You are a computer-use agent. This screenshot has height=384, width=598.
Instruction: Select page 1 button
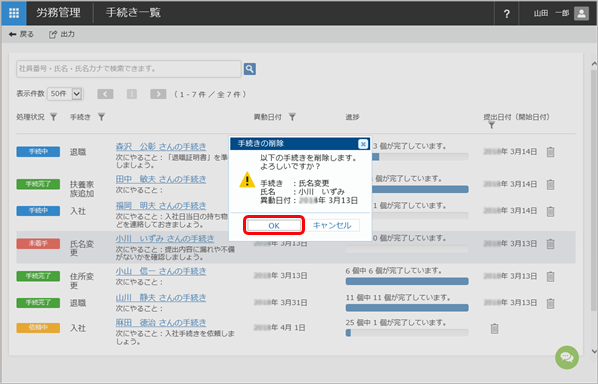[x=132, y=94]
